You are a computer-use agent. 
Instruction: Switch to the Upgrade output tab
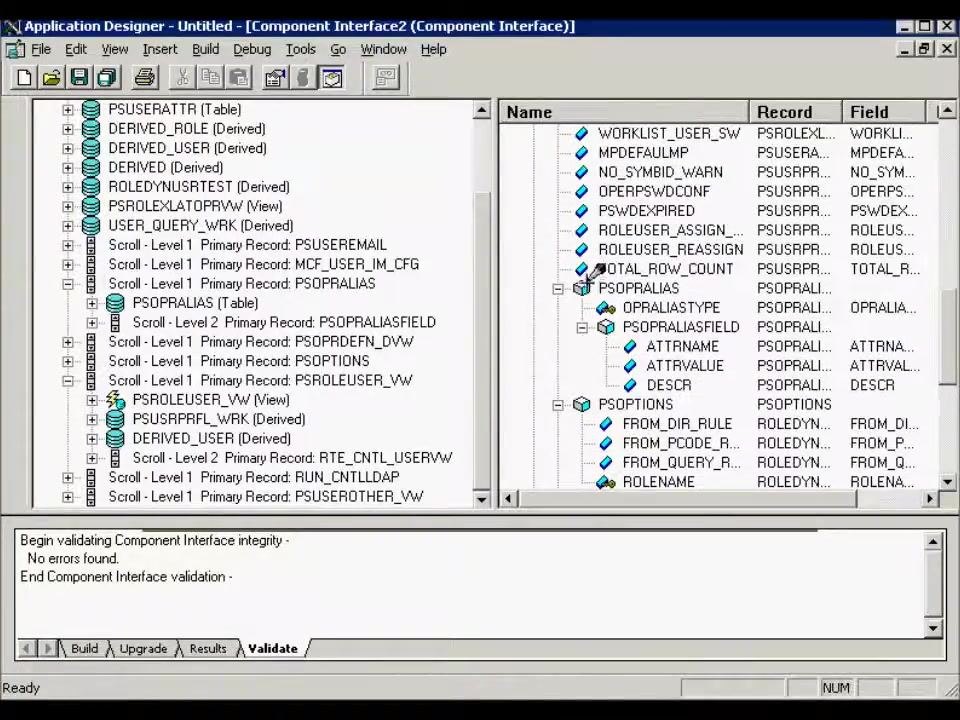[143, 648]
